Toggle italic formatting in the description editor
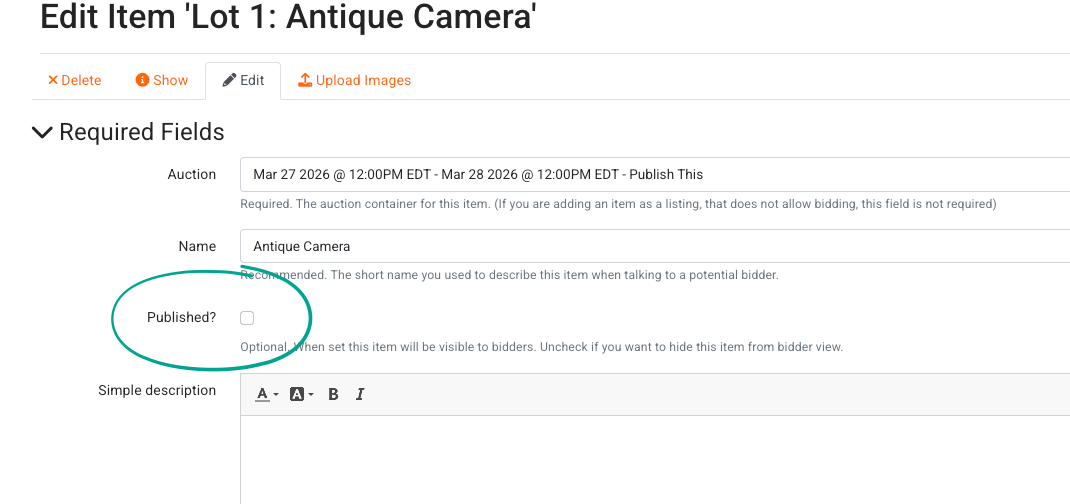Screen dimensions: 1070x504 (360, 394)
